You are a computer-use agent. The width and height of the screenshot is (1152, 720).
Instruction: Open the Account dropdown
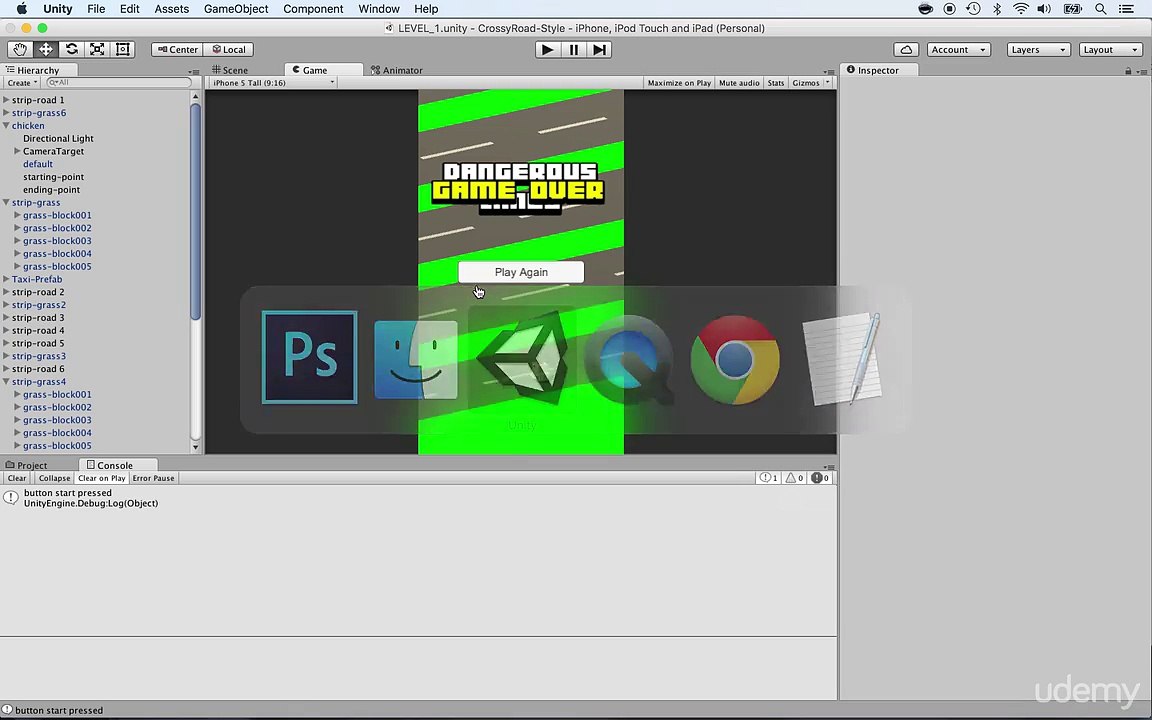point(959,49)
